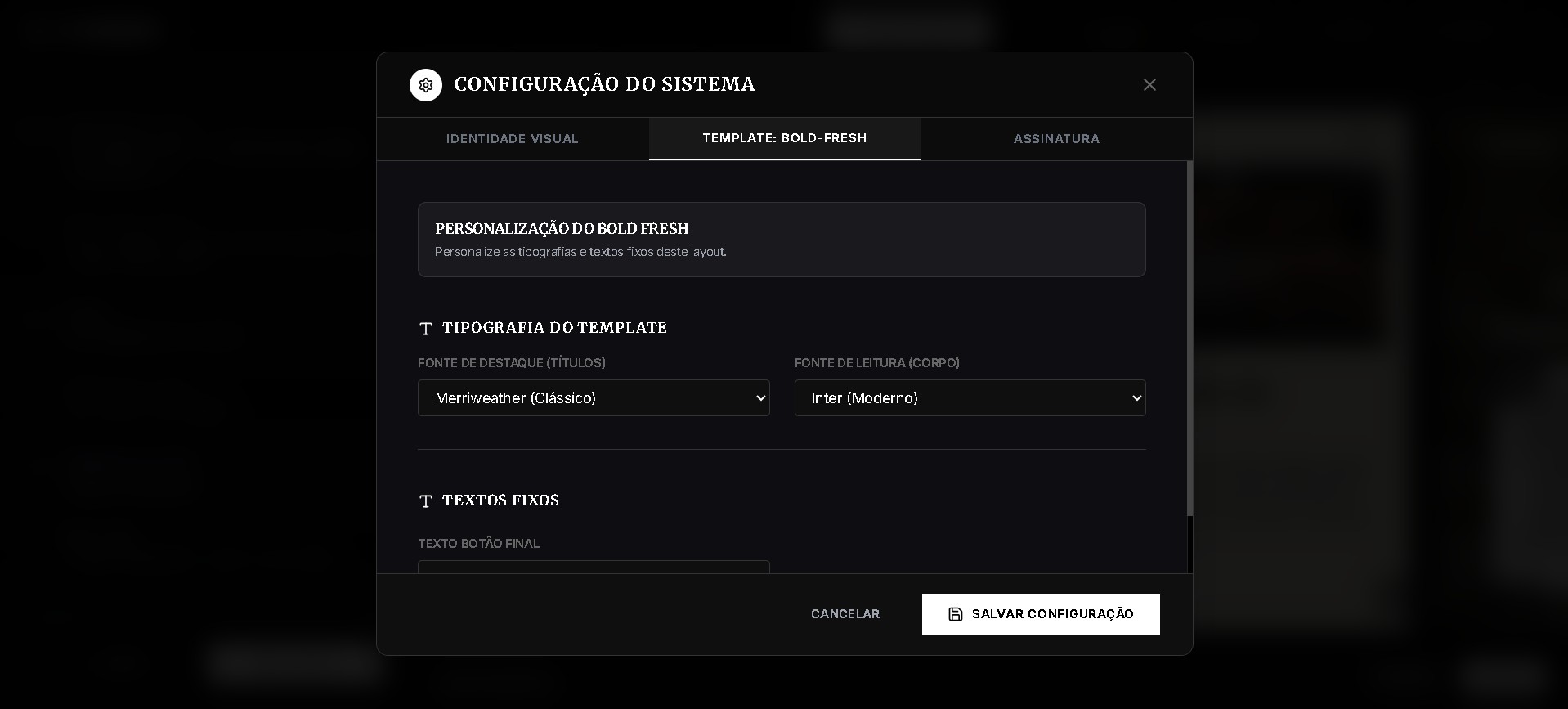Switch to the Identidade Visual tab
Screen dimensions: 1568x709
(x=513, y=139)
